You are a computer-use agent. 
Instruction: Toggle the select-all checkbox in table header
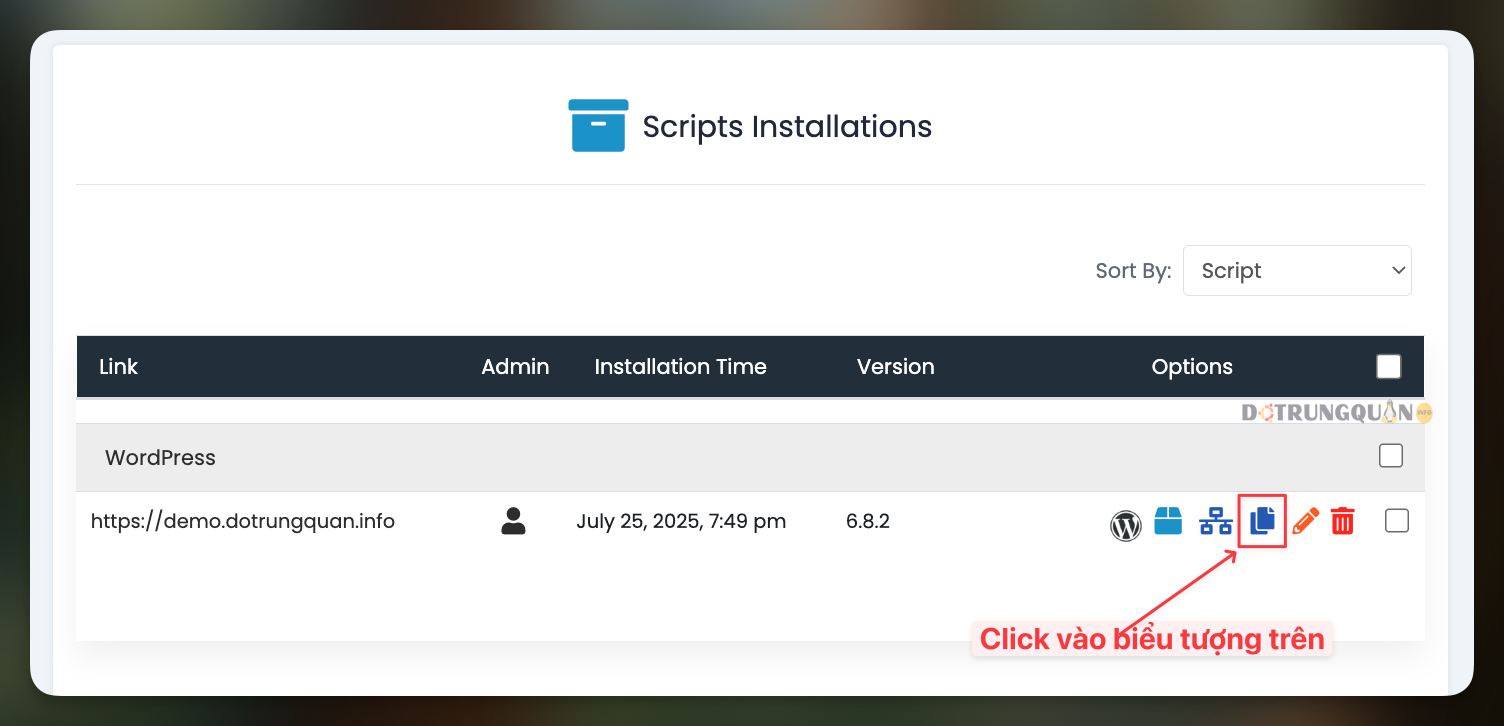[1388, 367]
